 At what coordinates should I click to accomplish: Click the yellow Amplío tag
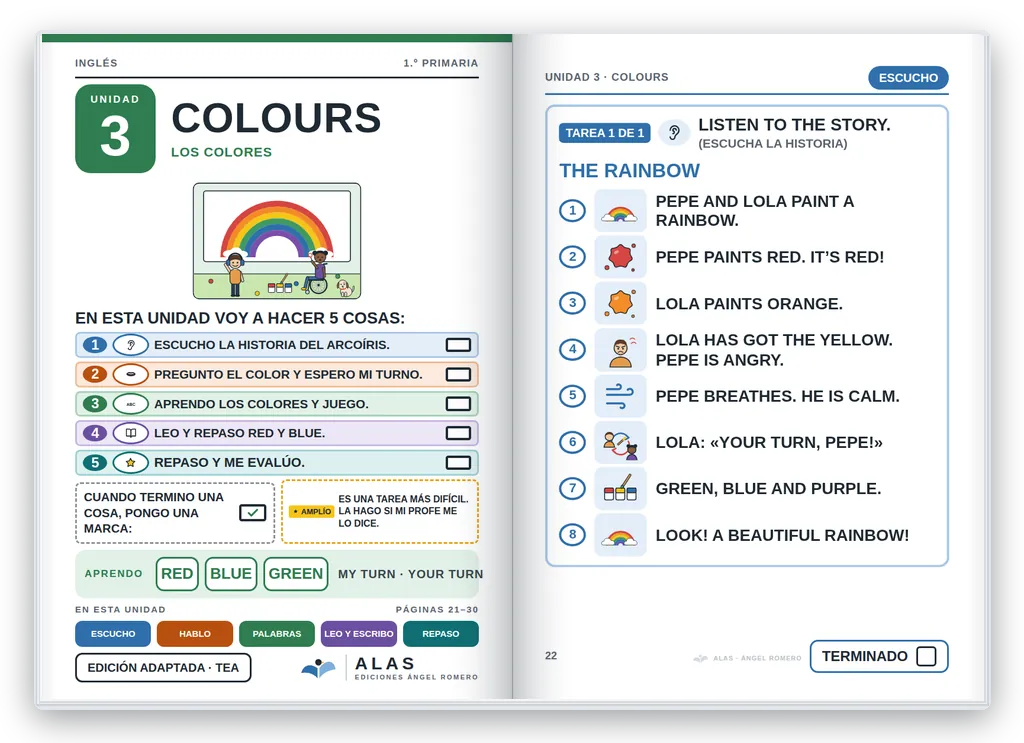[312, 512]
